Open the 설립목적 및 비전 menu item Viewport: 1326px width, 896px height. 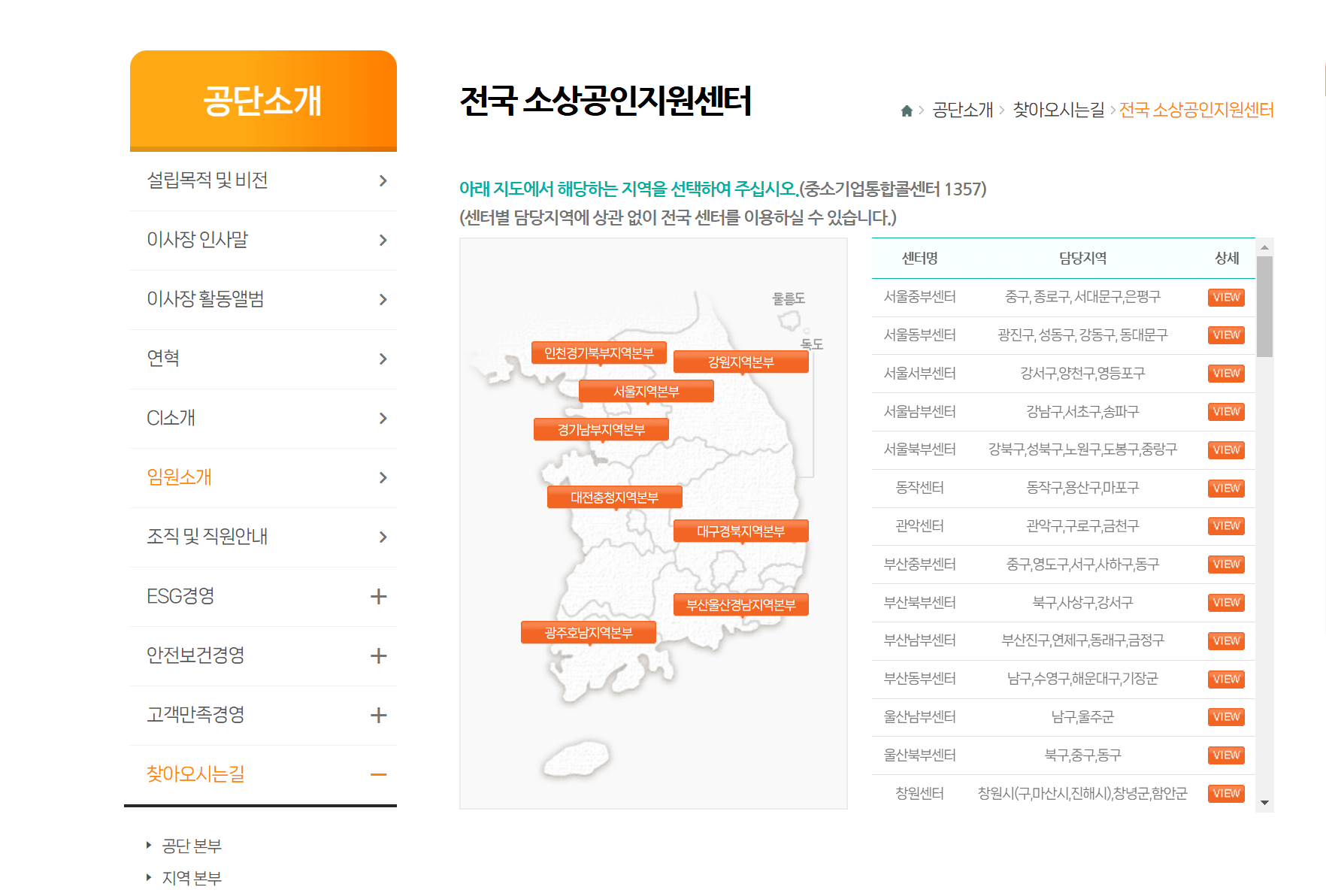pyautogui.click(x=208, y=180)
